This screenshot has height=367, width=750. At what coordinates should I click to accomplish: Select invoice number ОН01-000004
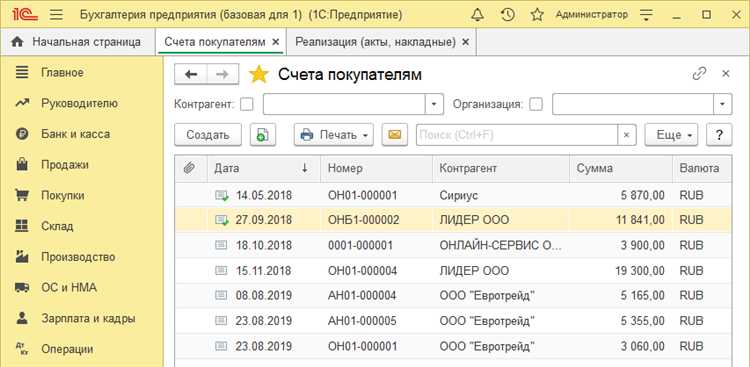click(362, 270)
